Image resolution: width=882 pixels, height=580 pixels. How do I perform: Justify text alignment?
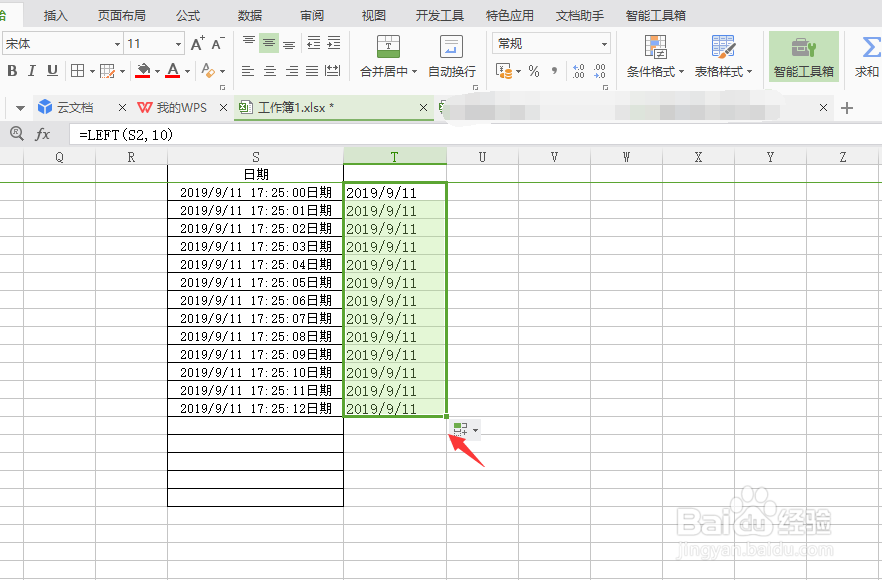312,71
